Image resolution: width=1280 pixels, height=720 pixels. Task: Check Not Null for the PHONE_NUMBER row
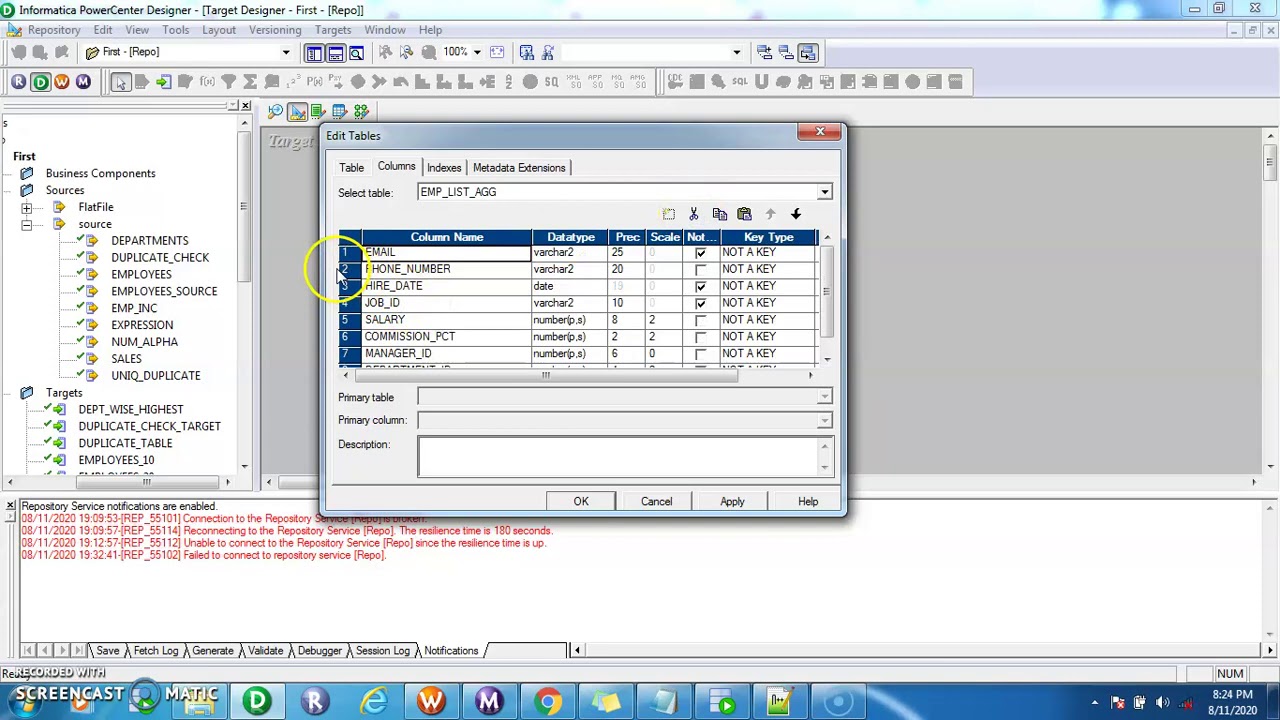[x=700, y=270]
